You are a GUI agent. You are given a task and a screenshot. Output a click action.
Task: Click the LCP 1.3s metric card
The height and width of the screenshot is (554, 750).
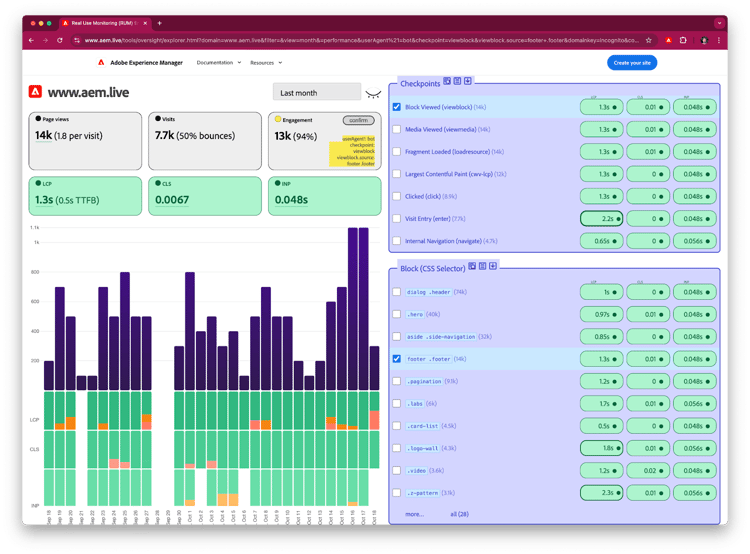(x=85, y=196)
